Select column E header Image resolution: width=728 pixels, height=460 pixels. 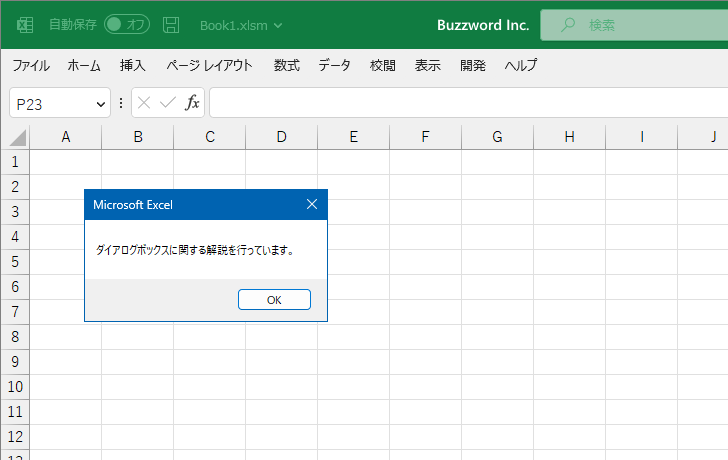pos(354,137)
